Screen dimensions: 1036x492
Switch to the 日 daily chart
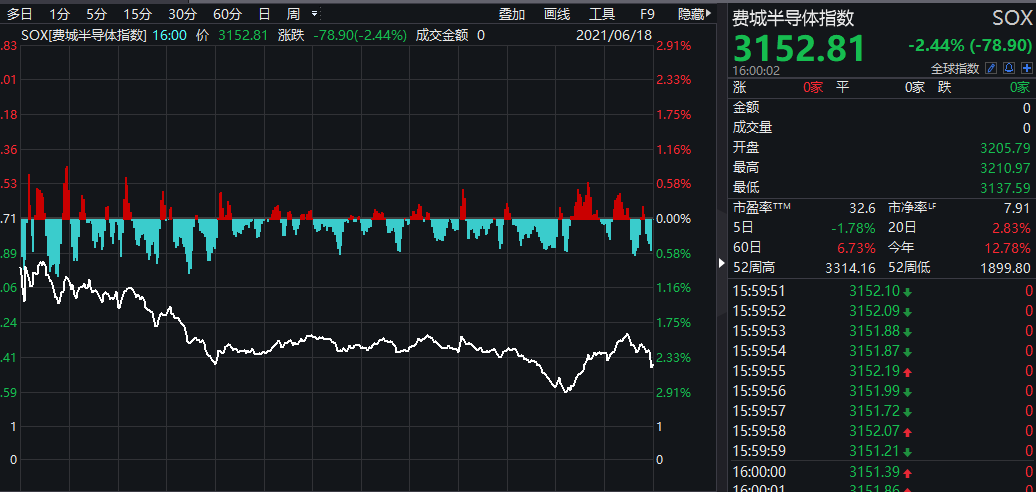click(264, 14)
